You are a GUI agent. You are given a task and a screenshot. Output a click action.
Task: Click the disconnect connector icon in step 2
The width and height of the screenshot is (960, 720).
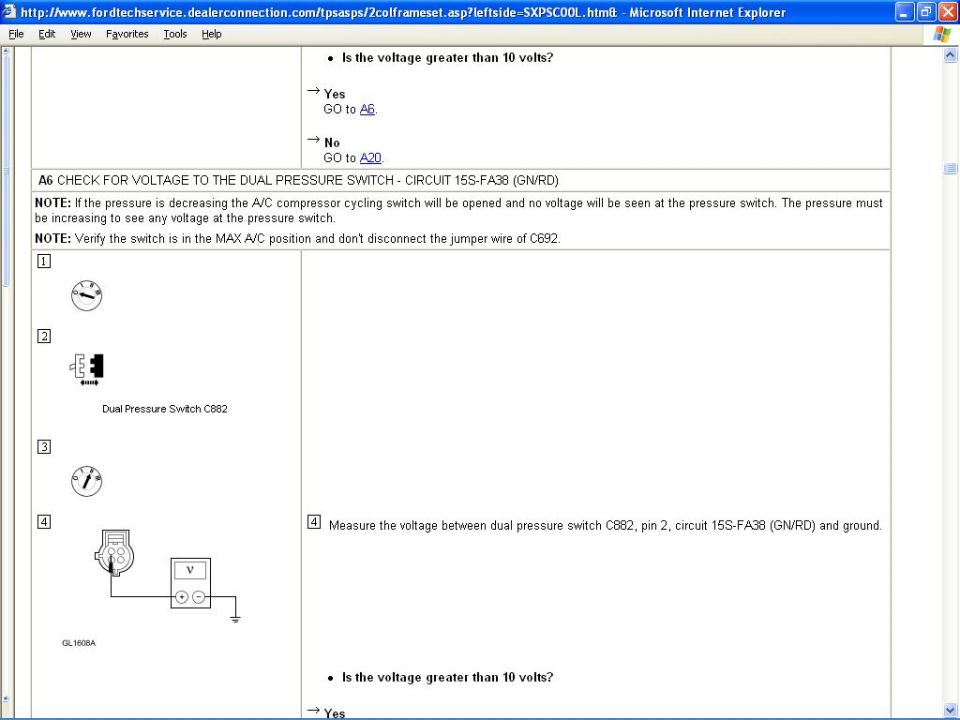(x=87, y=369)
